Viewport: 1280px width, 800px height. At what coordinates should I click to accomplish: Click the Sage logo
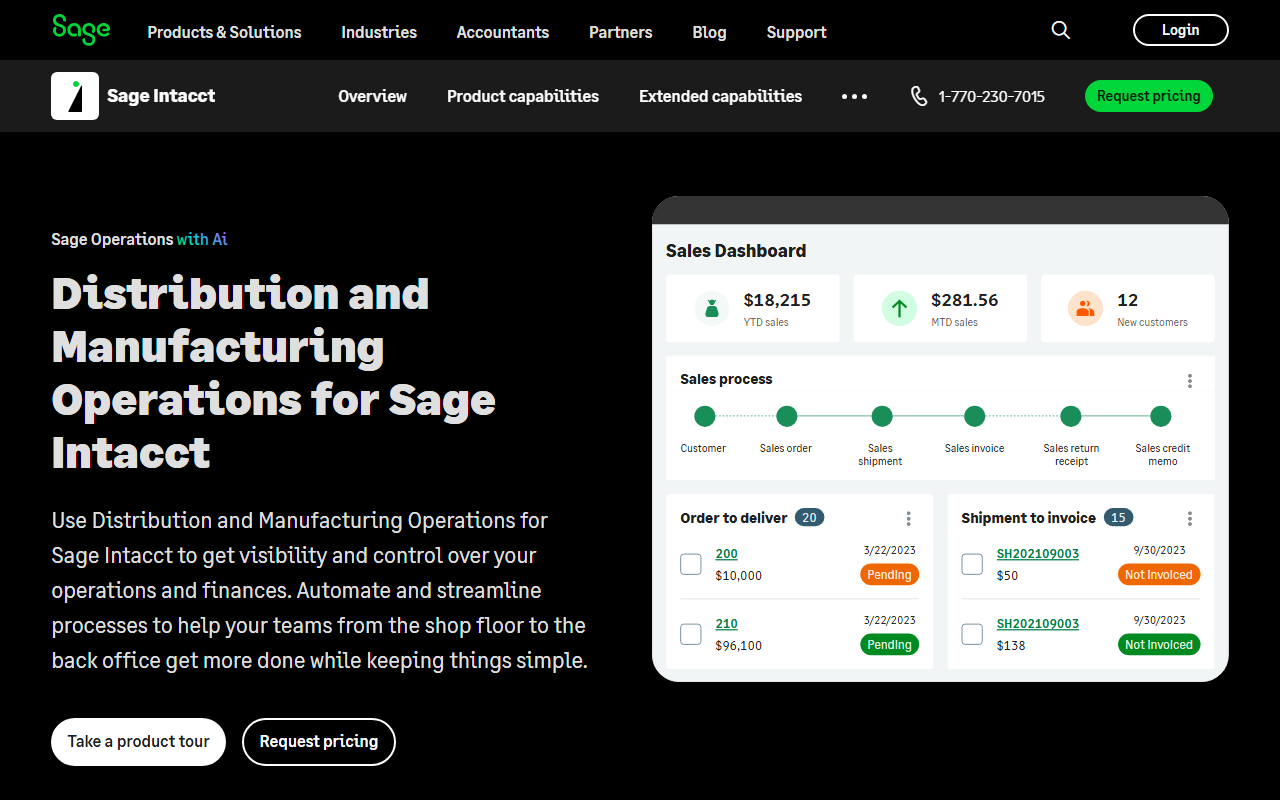click(81, 30)
